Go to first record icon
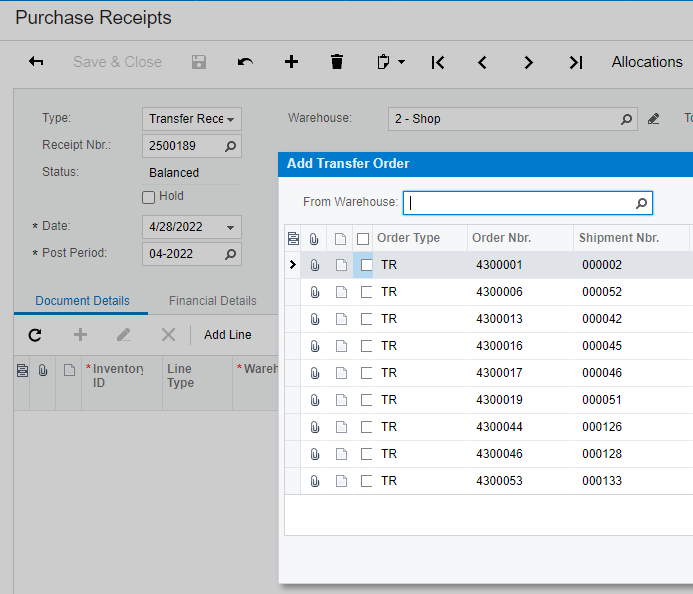This screenshot has height=594, width=693. (438, 62)
